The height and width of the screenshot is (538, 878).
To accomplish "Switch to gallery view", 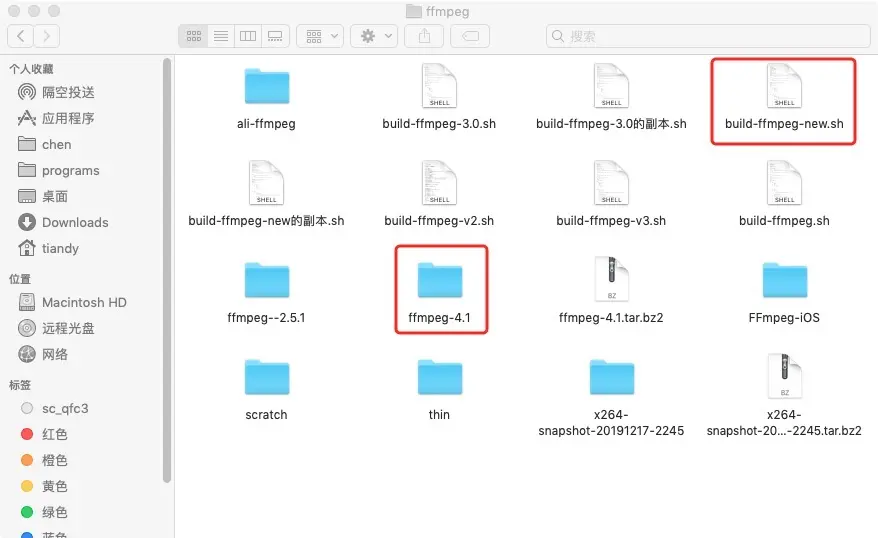I will coord(275,36).
